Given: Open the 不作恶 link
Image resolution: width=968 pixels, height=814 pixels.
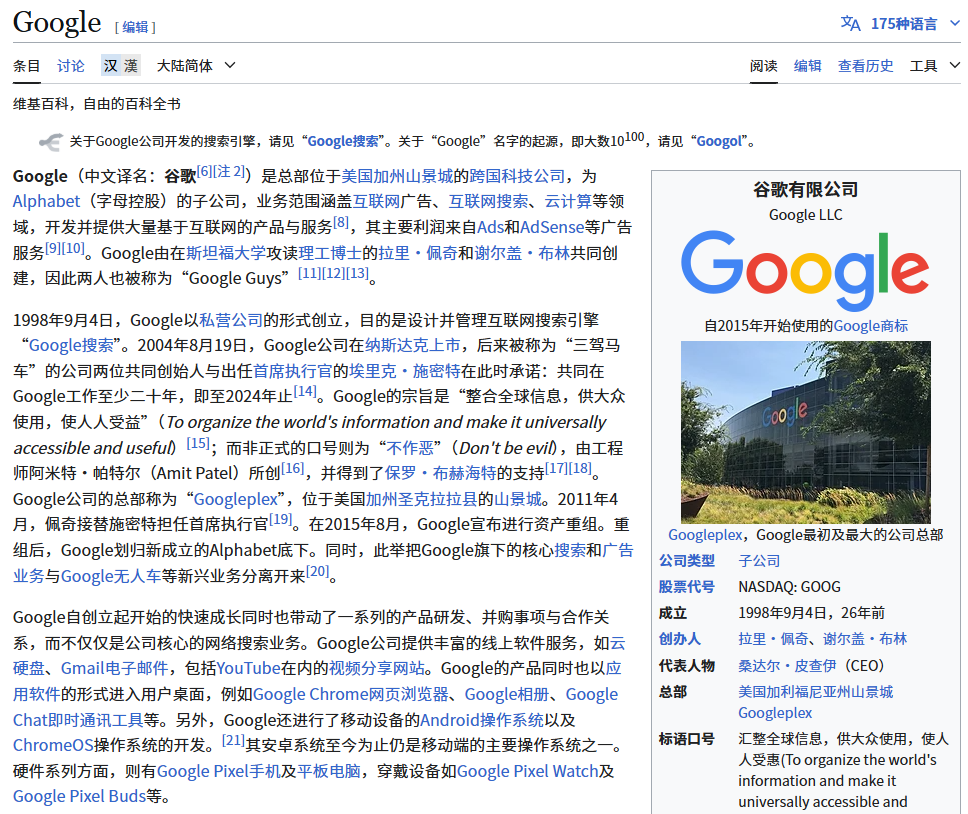Looking at the screenshot, I should pos(410,447).
